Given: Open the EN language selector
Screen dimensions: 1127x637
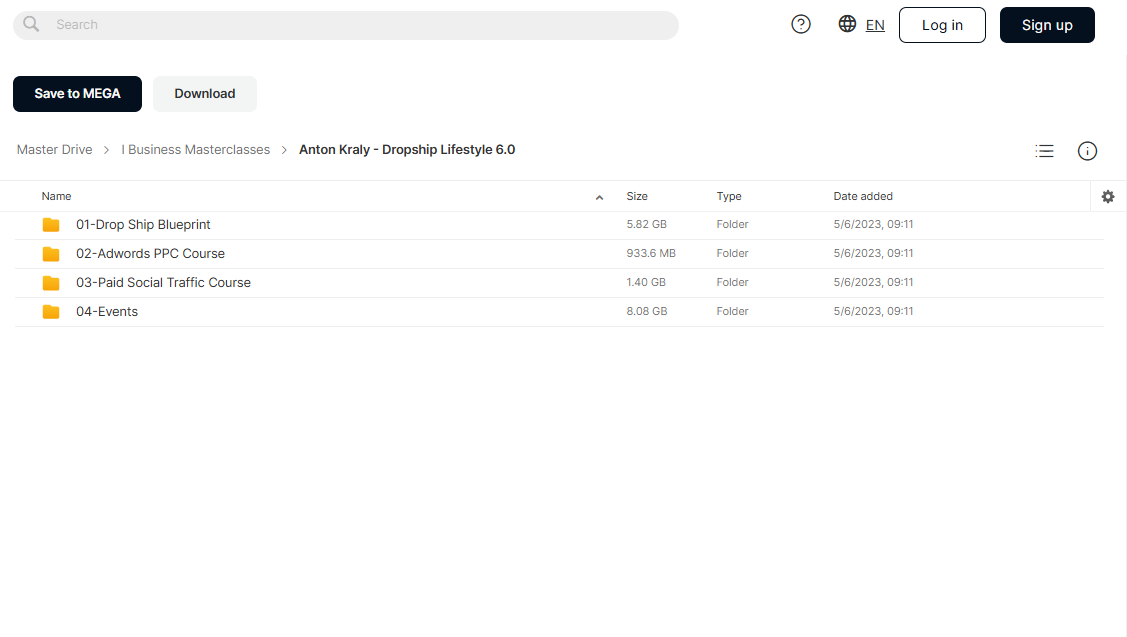Looking at the screenshot, I should (875, 25).
